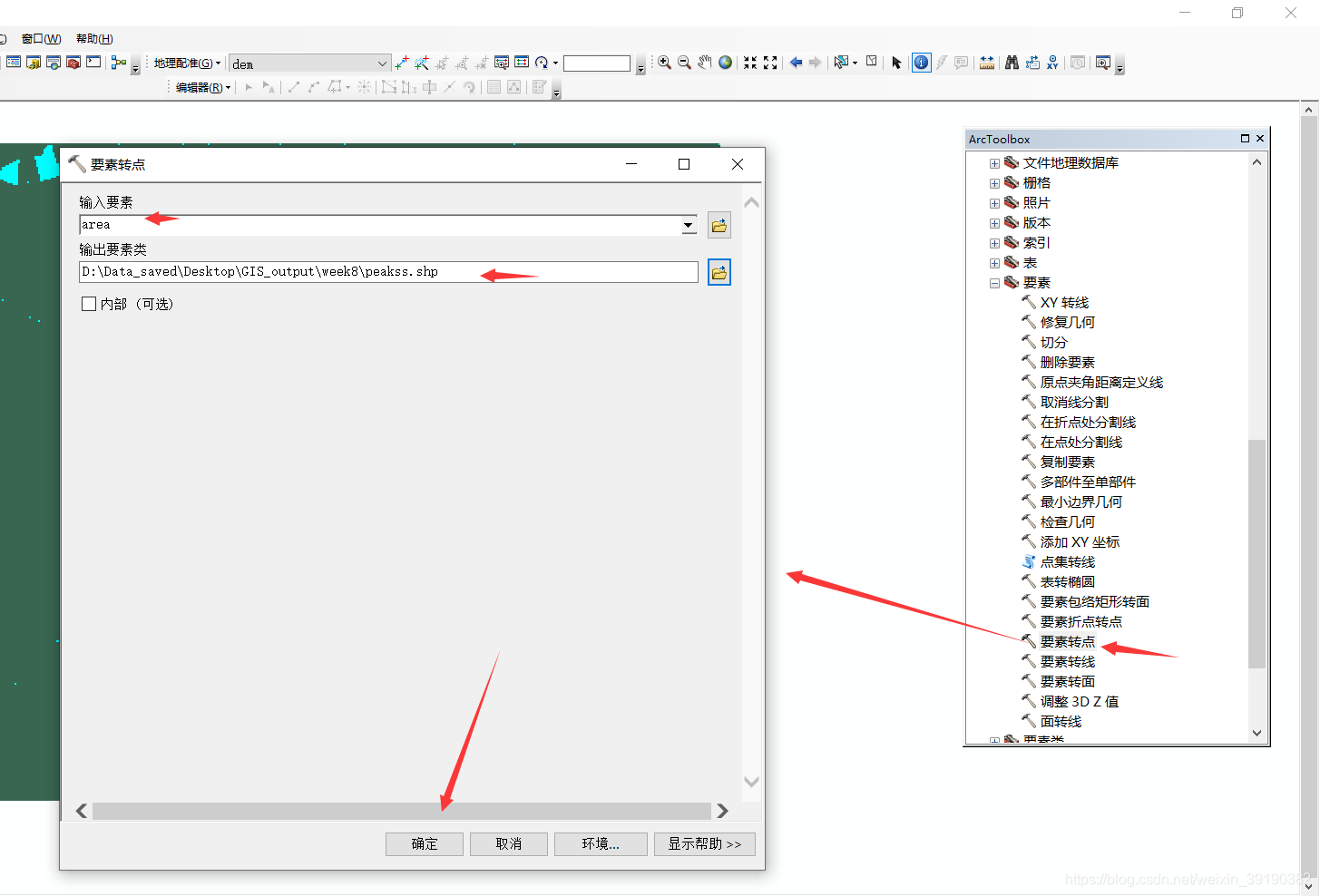Open the Measure ruler tool
The image size is (1320, 896).
click(x=987, y=63)
